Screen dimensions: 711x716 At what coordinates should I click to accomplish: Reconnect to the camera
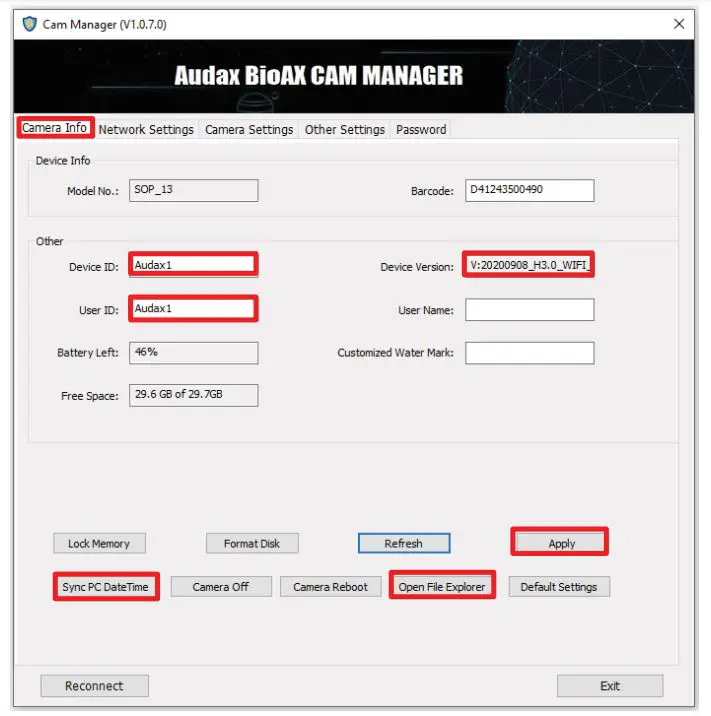tap(95, 686)
